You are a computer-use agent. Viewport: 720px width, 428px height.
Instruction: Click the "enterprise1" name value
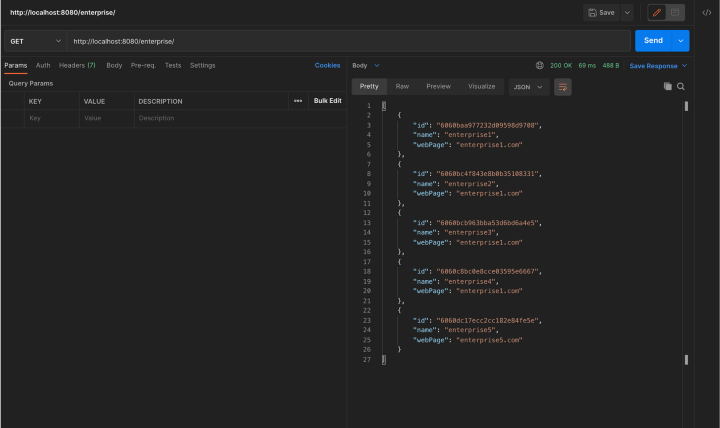[470, 135]
